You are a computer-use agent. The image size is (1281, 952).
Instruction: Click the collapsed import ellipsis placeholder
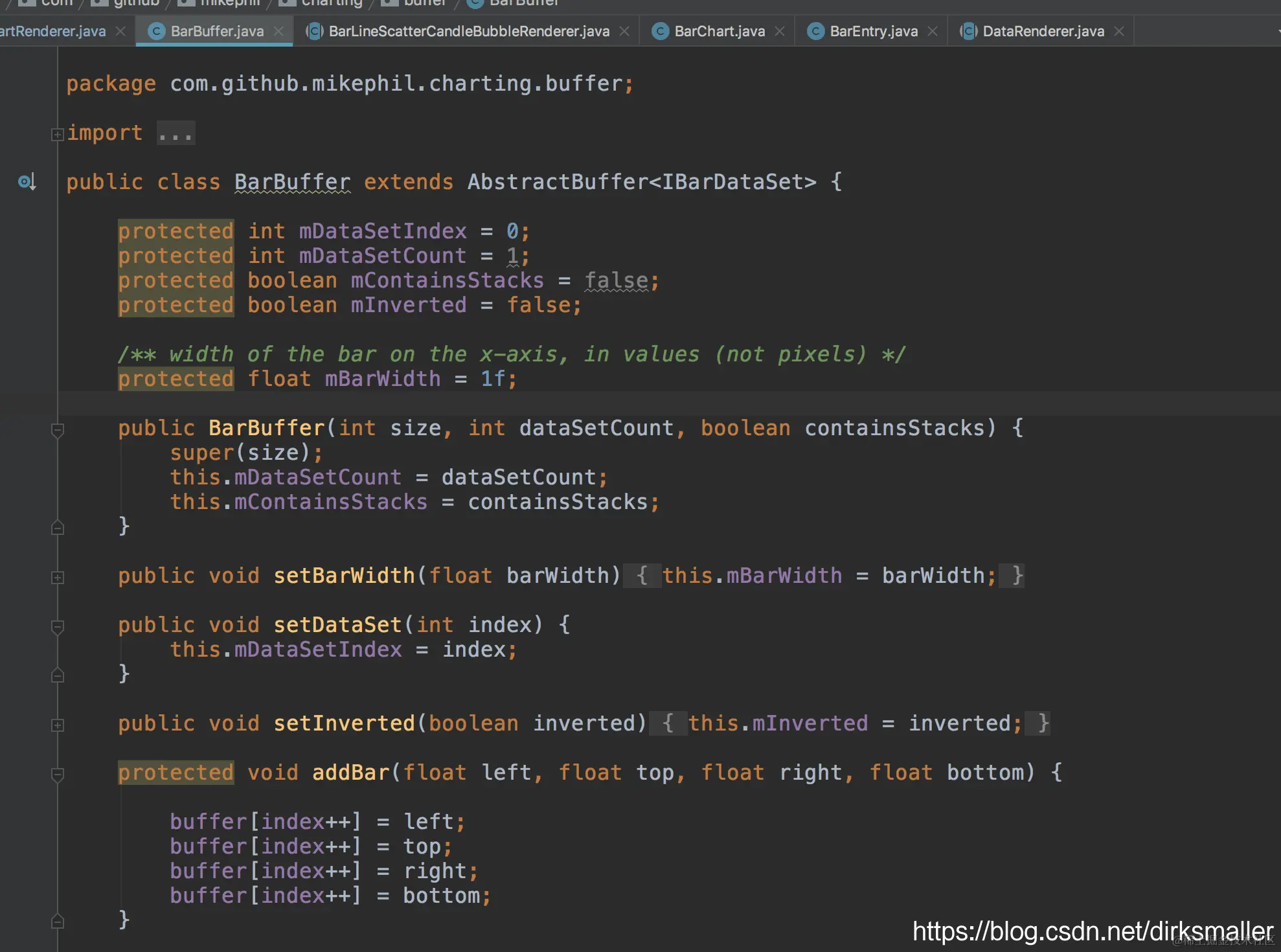pos(176,133)
